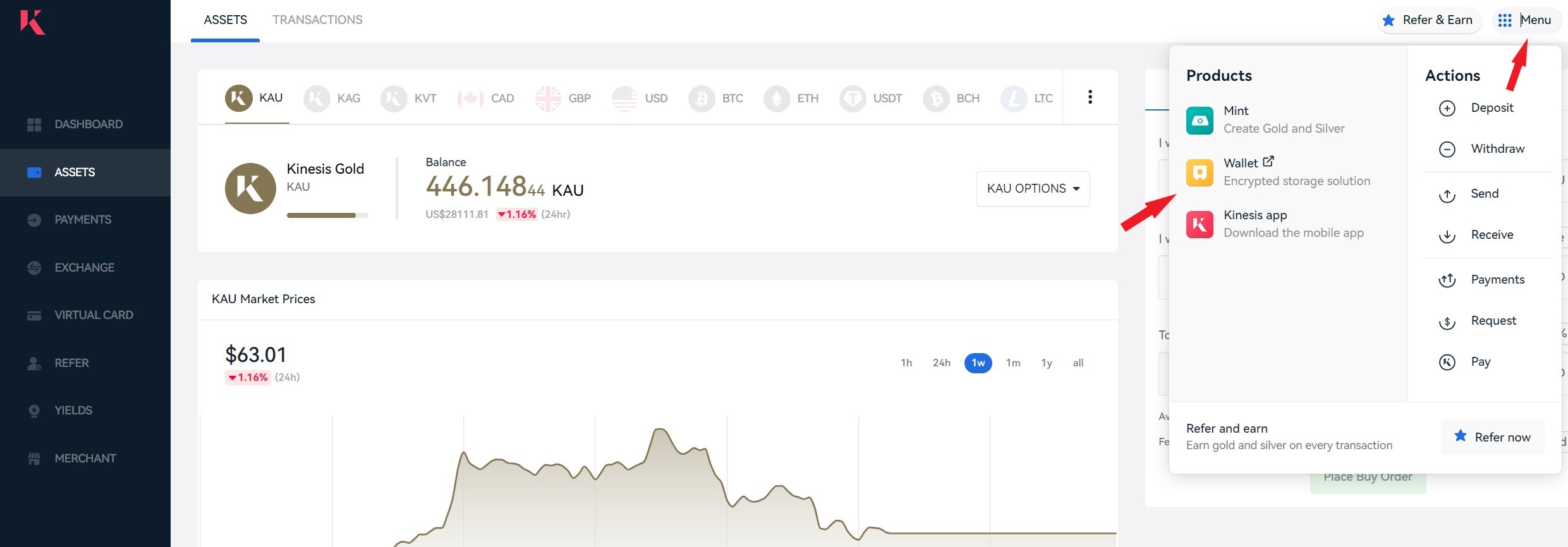Open the three-dot currency overflow menu
The image size is (1568, 547).
coord(1090,97)
